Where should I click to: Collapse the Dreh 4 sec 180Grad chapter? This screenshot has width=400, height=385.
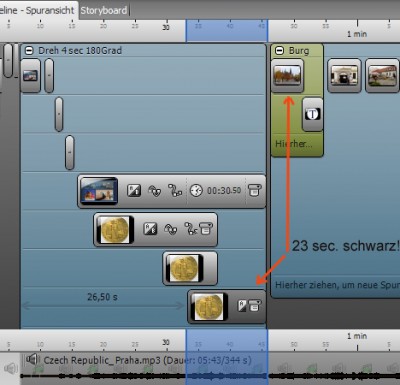pyautogui.click(x=29, y=51)
